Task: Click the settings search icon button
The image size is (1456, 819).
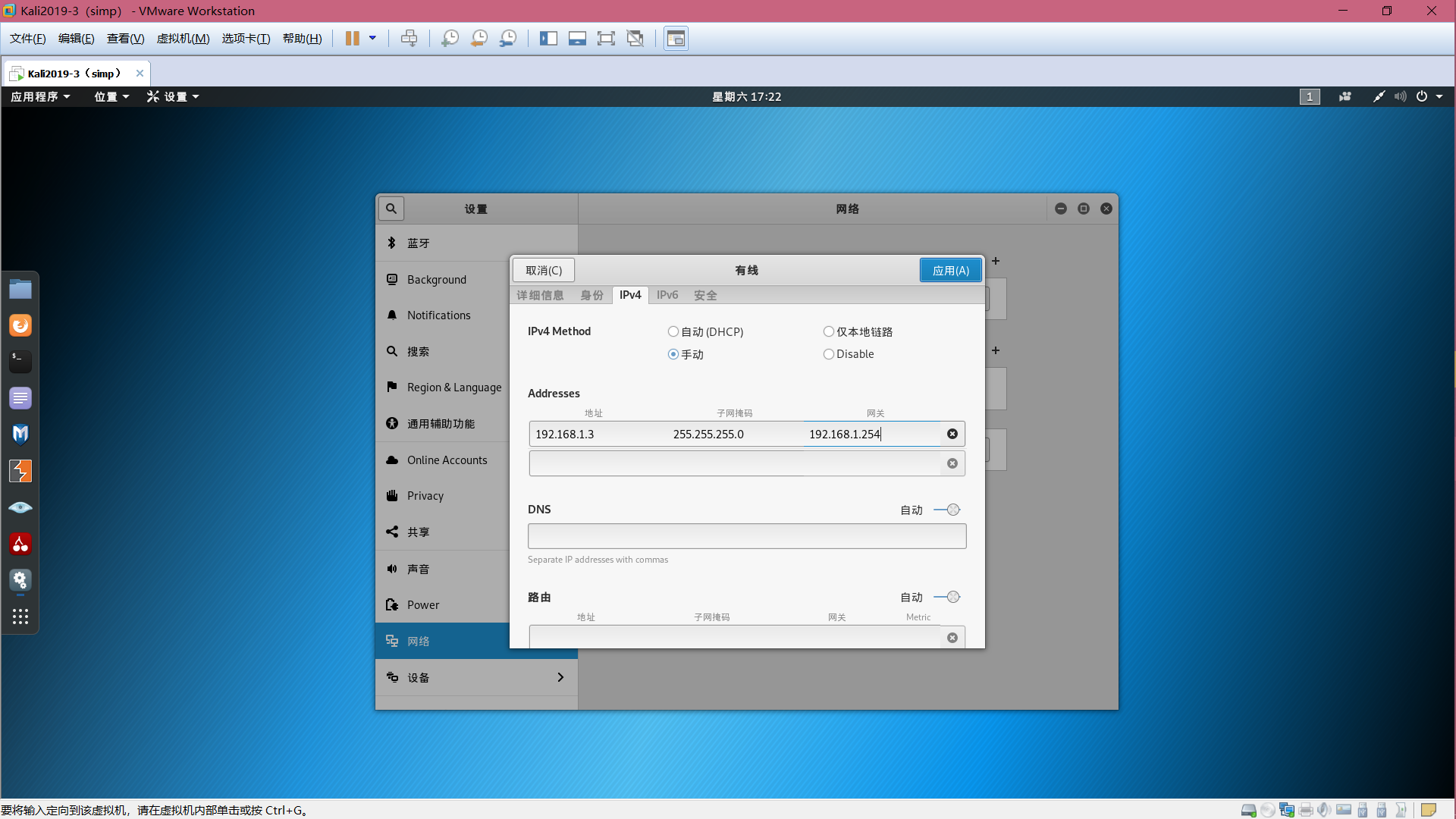Action: 391,209
